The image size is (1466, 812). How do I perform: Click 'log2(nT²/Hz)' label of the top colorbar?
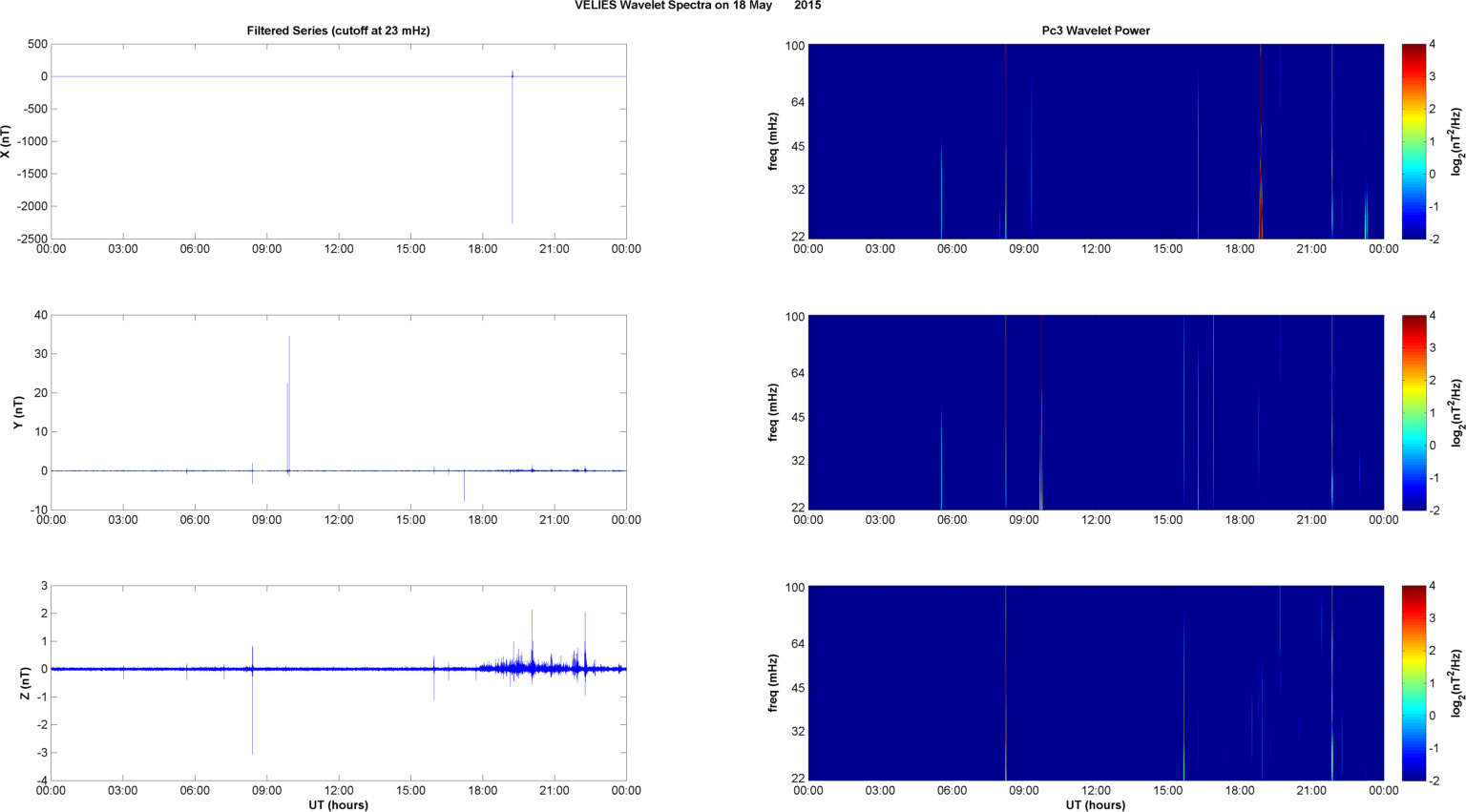pyautogui.click(x=1456, y=141)
